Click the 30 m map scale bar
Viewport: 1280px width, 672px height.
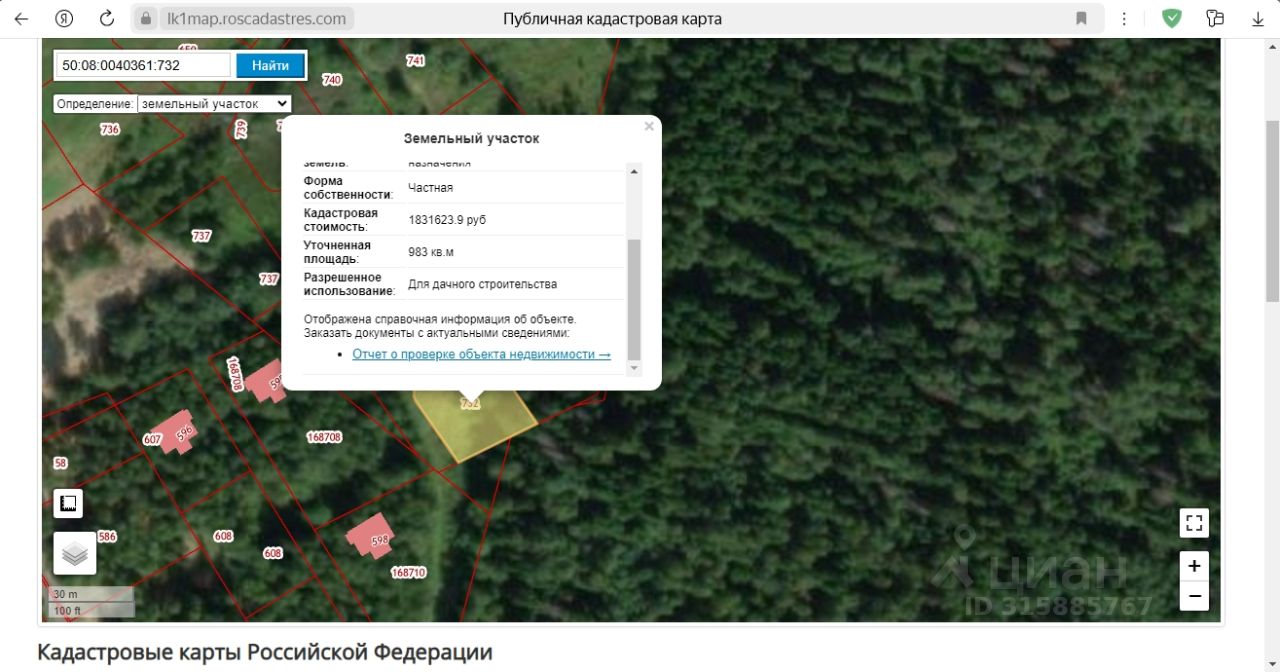pyautogui.click(x=91, y=594)
